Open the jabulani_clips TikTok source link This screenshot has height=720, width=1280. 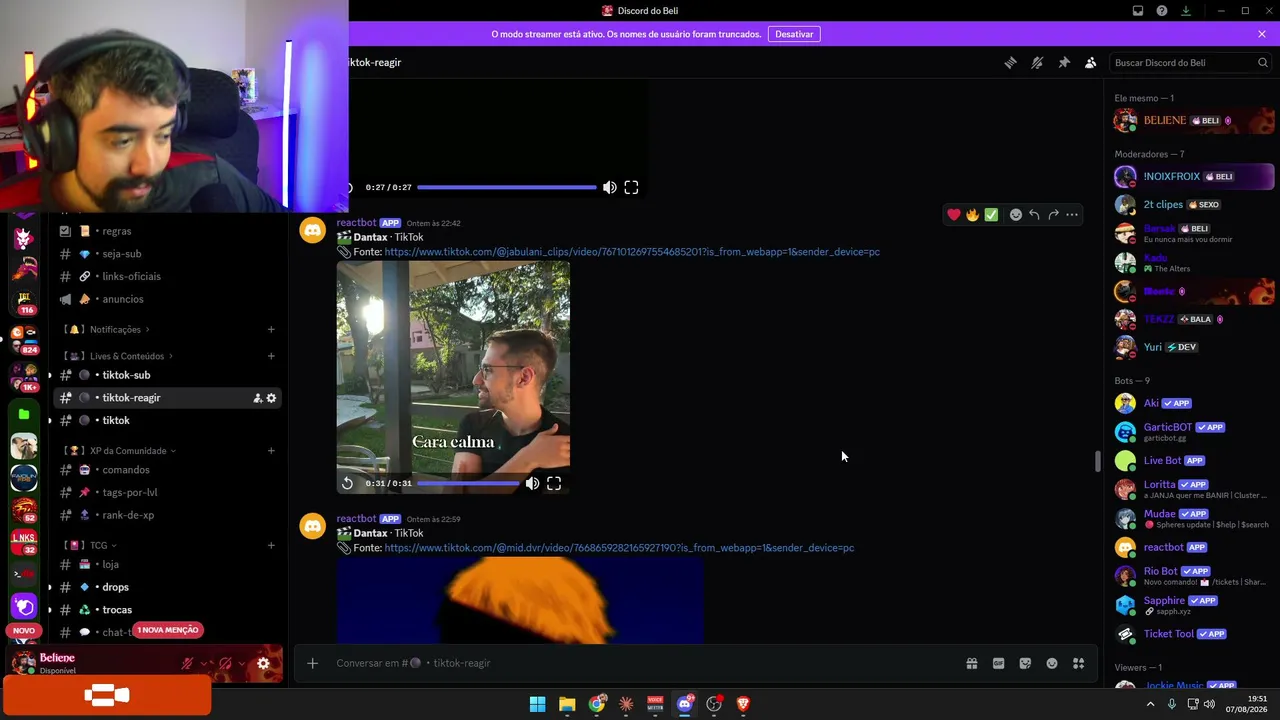[632, 252]
